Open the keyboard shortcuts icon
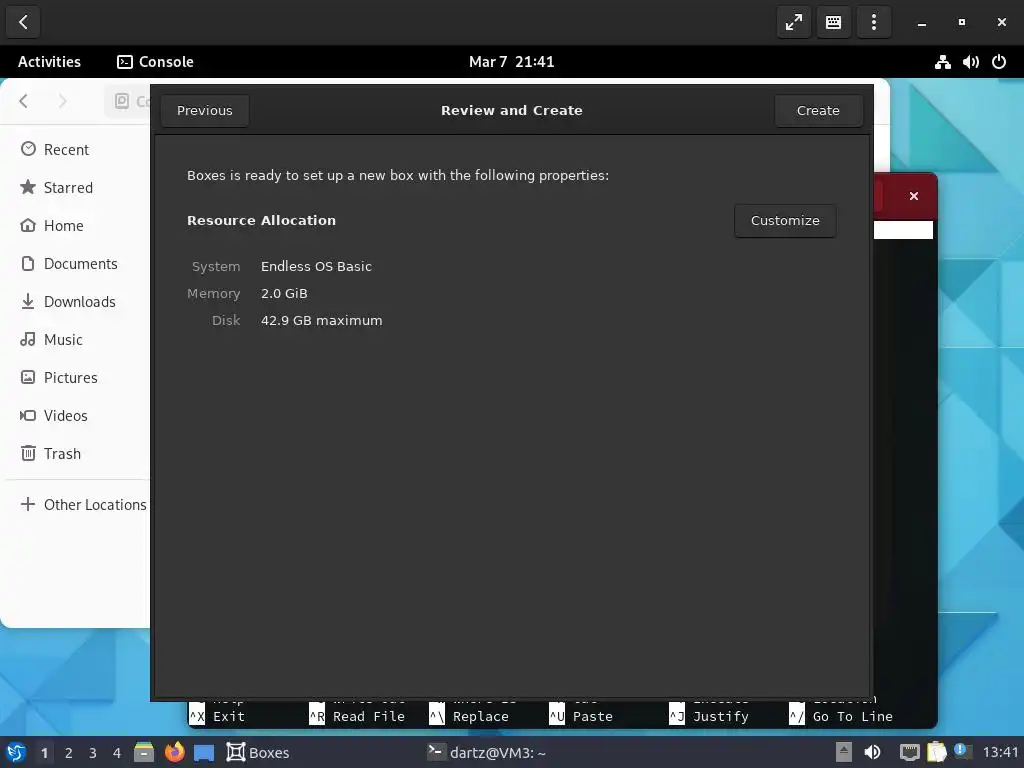The image size is (1024, 768). [x=833, y=22]
